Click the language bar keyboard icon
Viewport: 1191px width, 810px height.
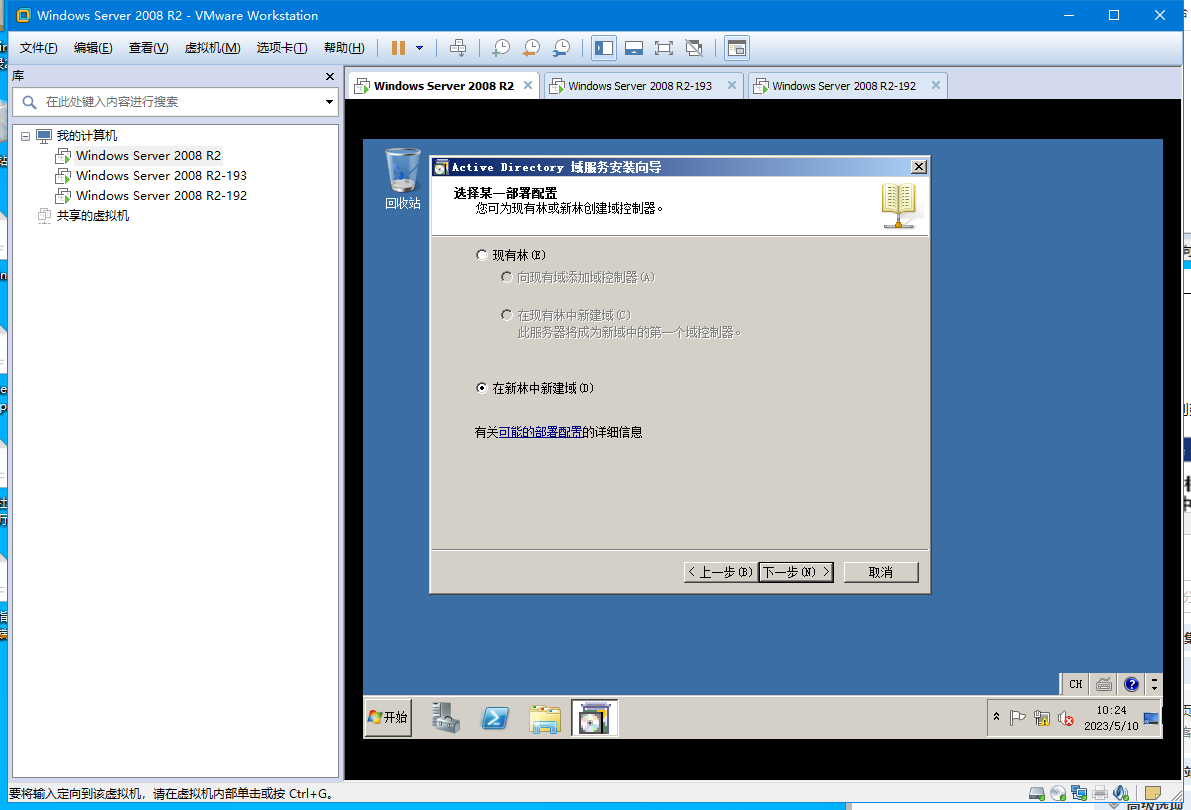point(1104,684)
